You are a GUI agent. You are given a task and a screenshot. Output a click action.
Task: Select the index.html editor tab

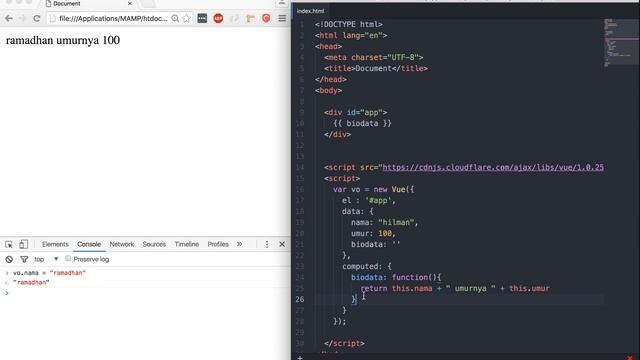tap(311, 11)
